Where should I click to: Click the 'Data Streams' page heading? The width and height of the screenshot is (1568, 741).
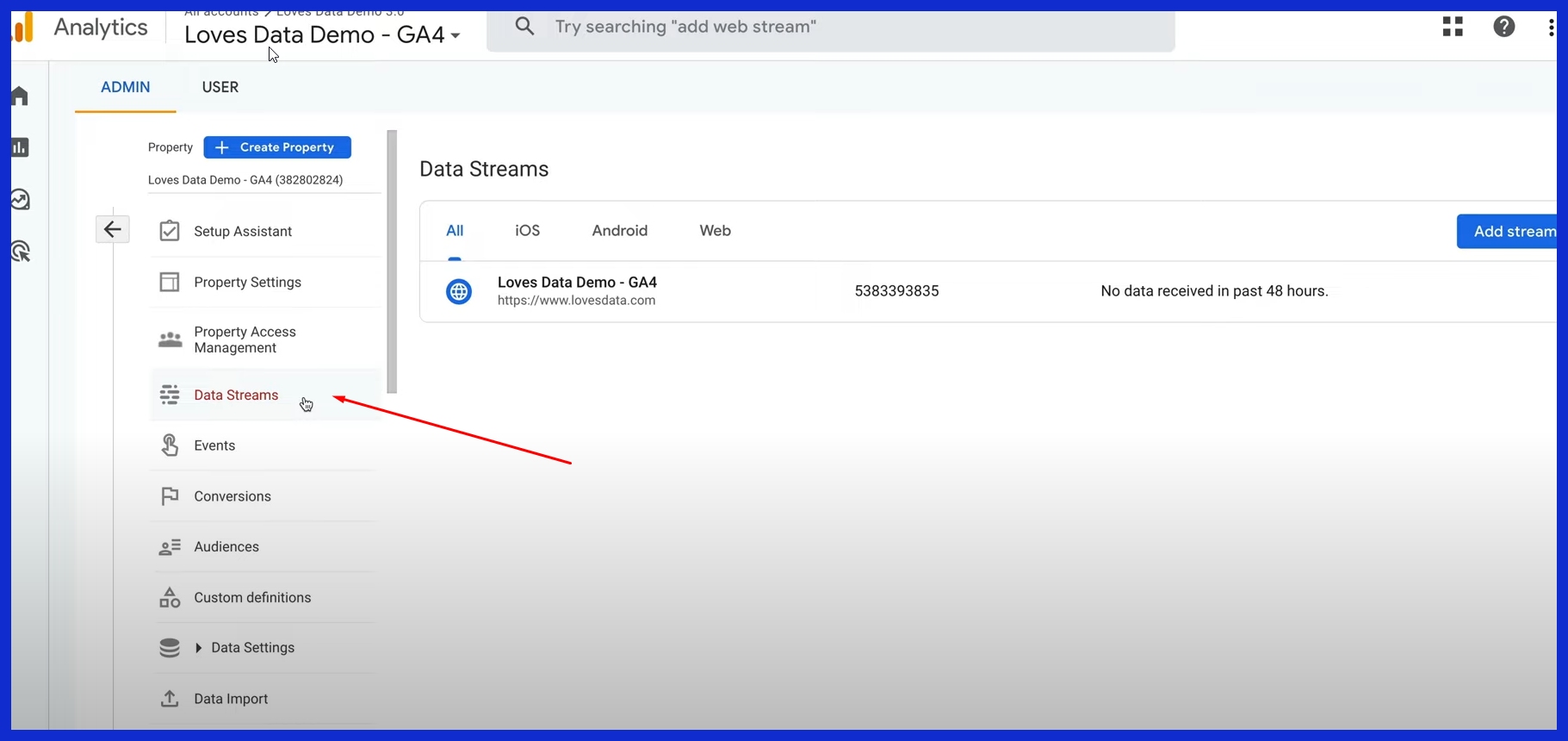point(484,169)
